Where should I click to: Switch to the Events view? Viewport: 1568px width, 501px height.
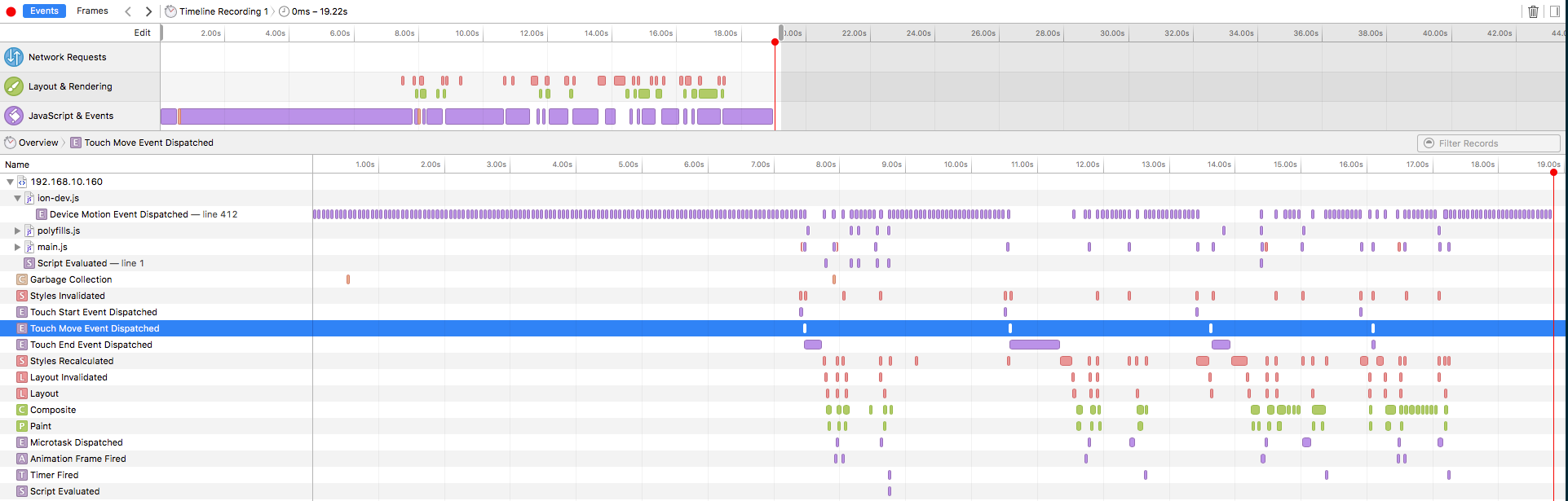(x=44, y=11)
